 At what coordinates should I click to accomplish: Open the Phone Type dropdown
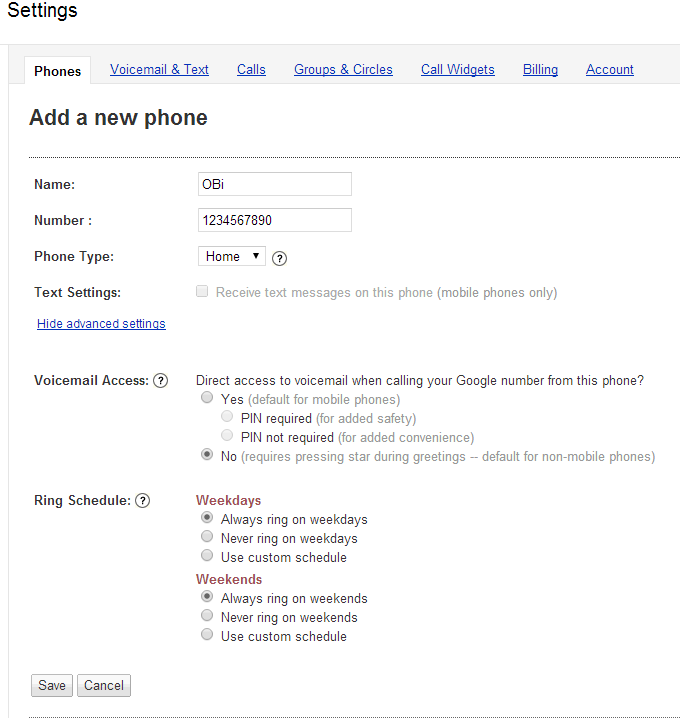click(231, 257)
